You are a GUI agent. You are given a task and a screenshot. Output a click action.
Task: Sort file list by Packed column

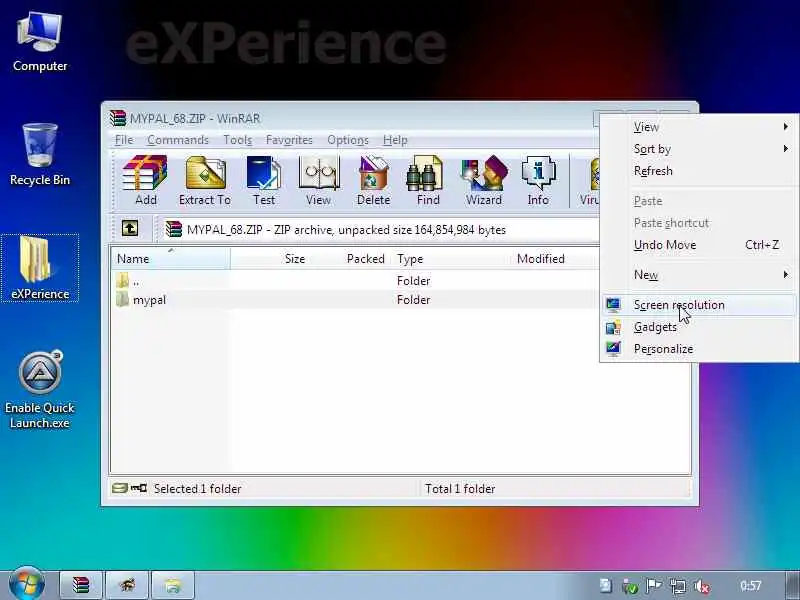(351, 259)
